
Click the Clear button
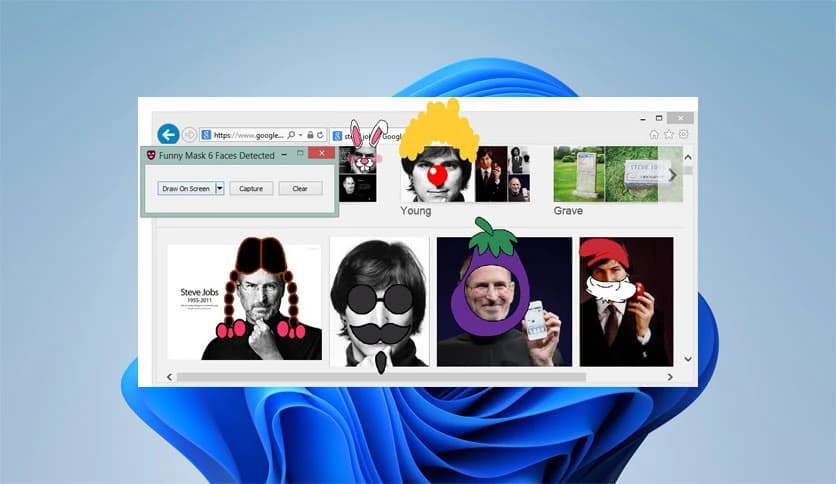pos(300,188)
